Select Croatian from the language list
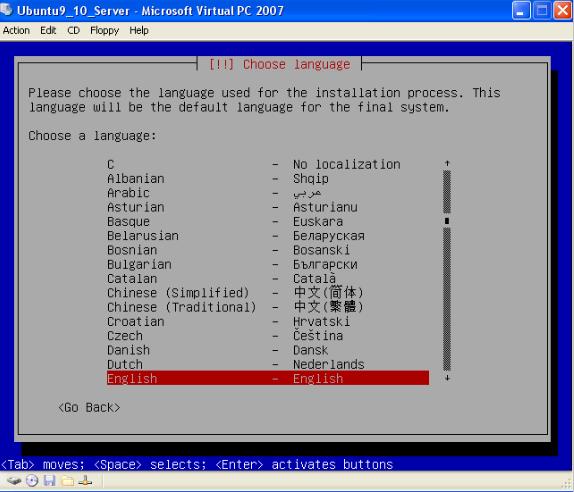Viewport: 574px width, 492px height. pos(268,321)
